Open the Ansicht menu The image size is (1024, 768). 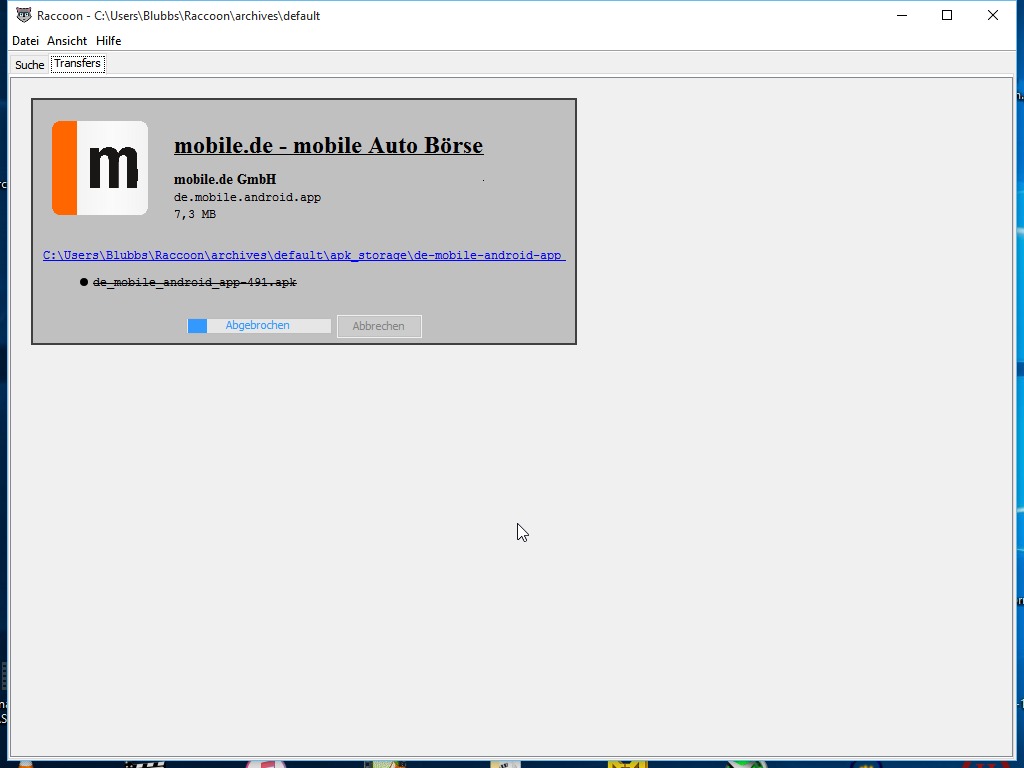[x=67, y=40]
